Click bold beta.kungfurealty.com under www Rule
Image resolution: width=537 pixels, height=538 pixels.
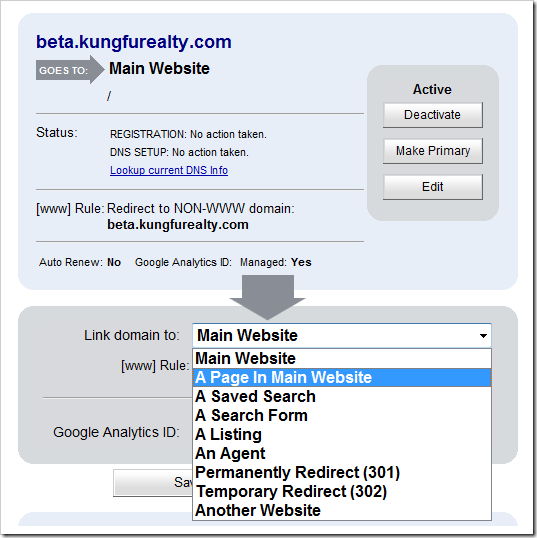pos(178,225)
